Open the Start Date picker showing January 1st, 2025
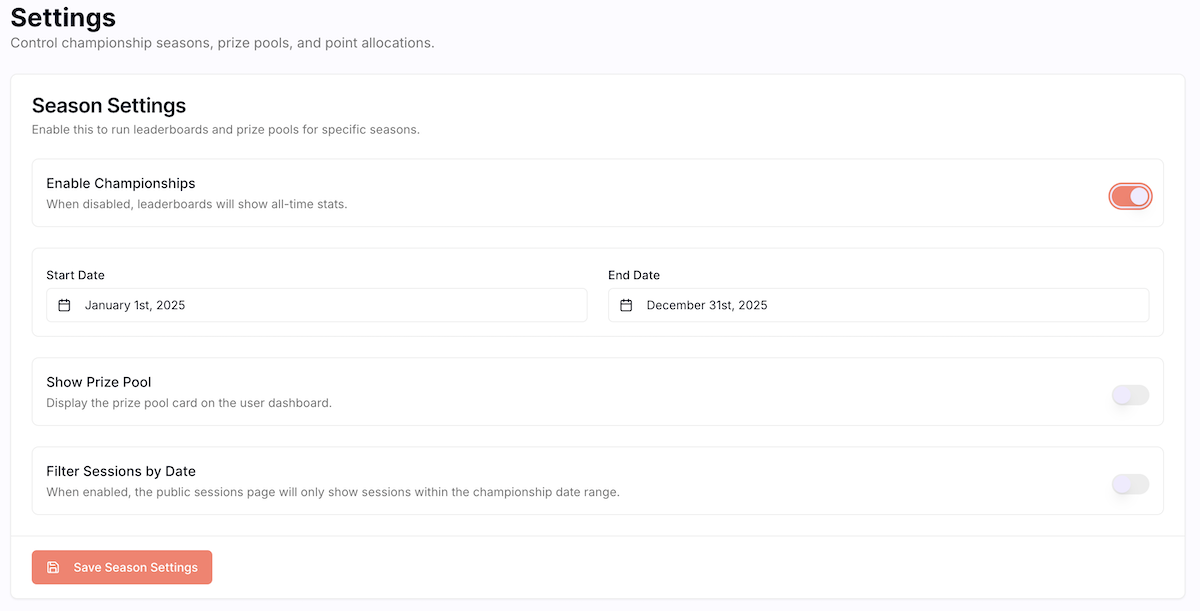1200x611 pixels. click(x=316, y=305)
